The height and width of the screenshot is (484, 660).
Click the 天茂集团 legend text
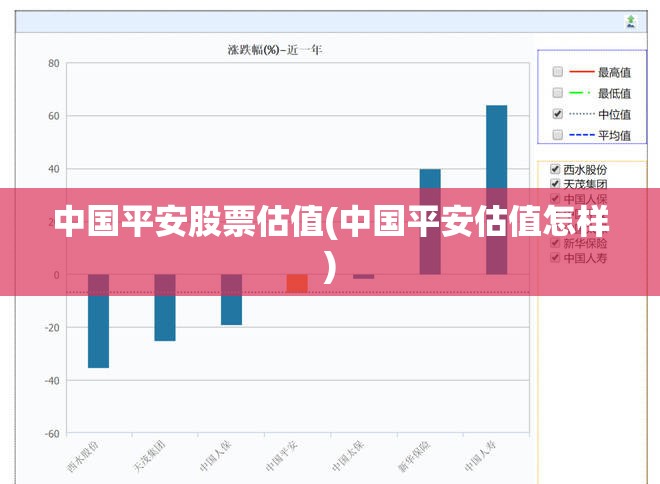(585, 184)
